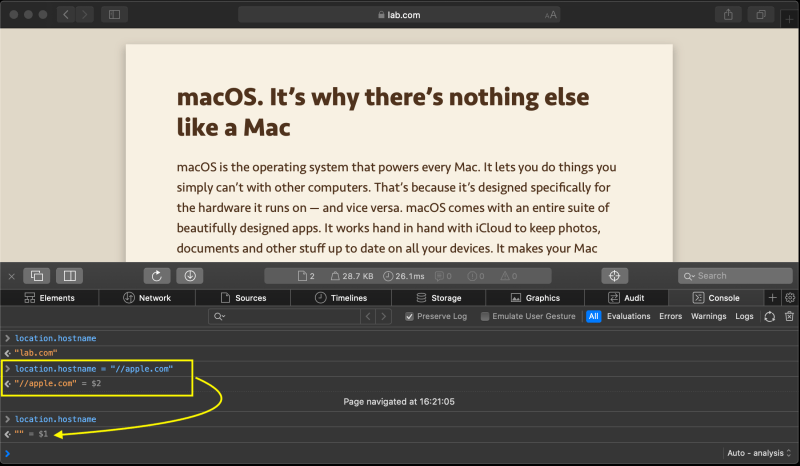Viewport: 800px width, 466px height.
Task: Filter console by Errors
Action: coord(670,316)
